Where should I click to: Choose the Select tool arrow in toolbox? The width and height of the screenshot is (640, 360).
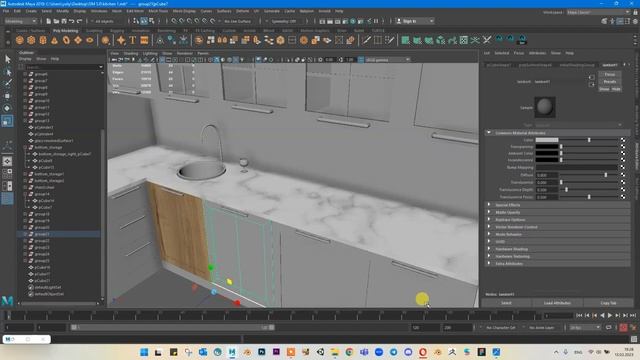pos(7,59)
